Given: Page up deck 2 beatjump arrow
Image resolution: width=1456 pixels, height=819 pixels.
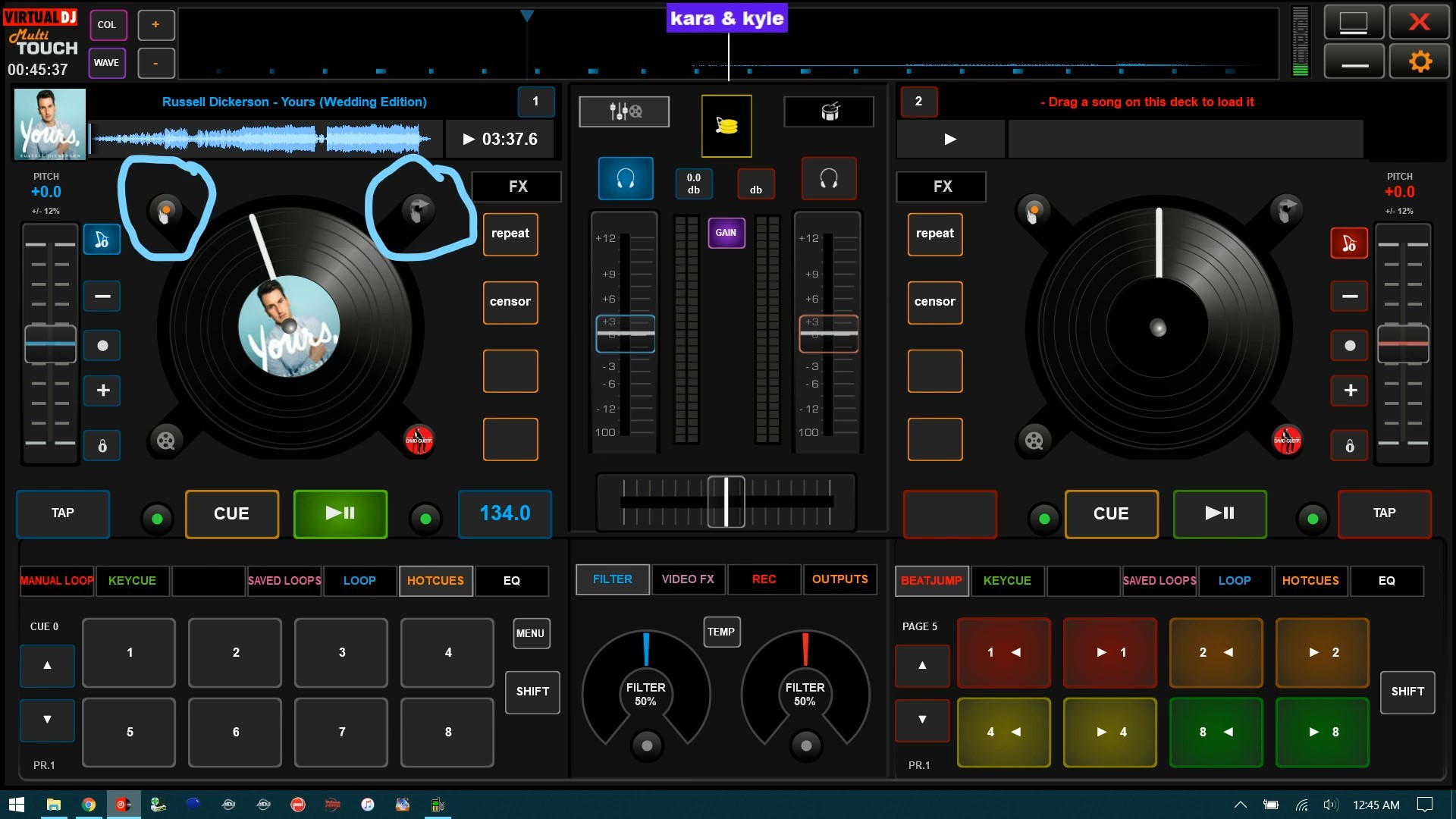Looking at the screenshot, I should 922,666.
